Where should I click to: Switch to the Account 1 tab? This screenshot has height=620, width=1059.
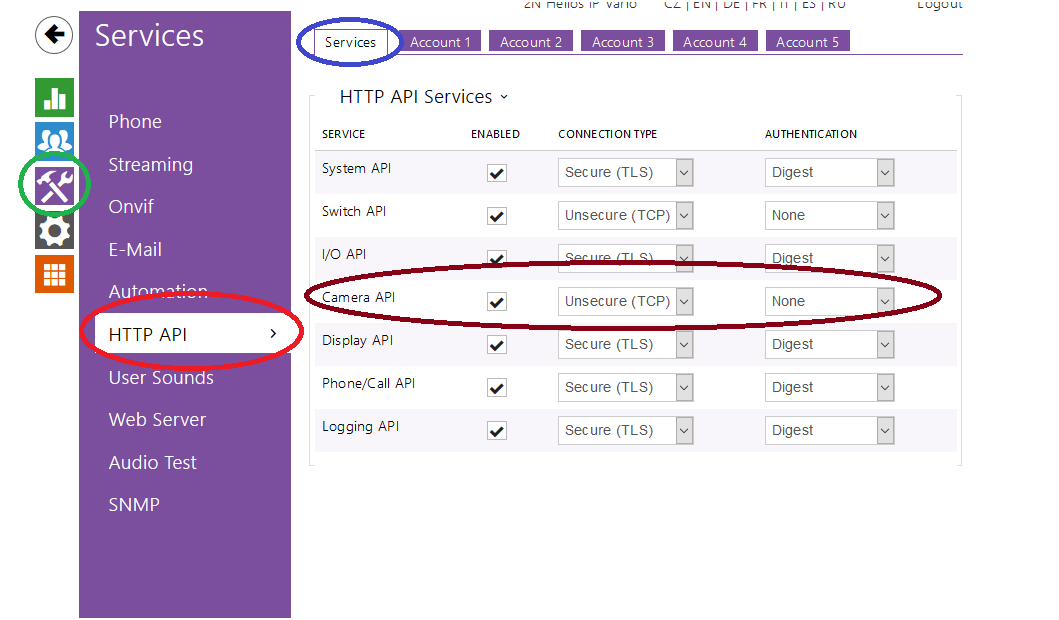point(440,42)
